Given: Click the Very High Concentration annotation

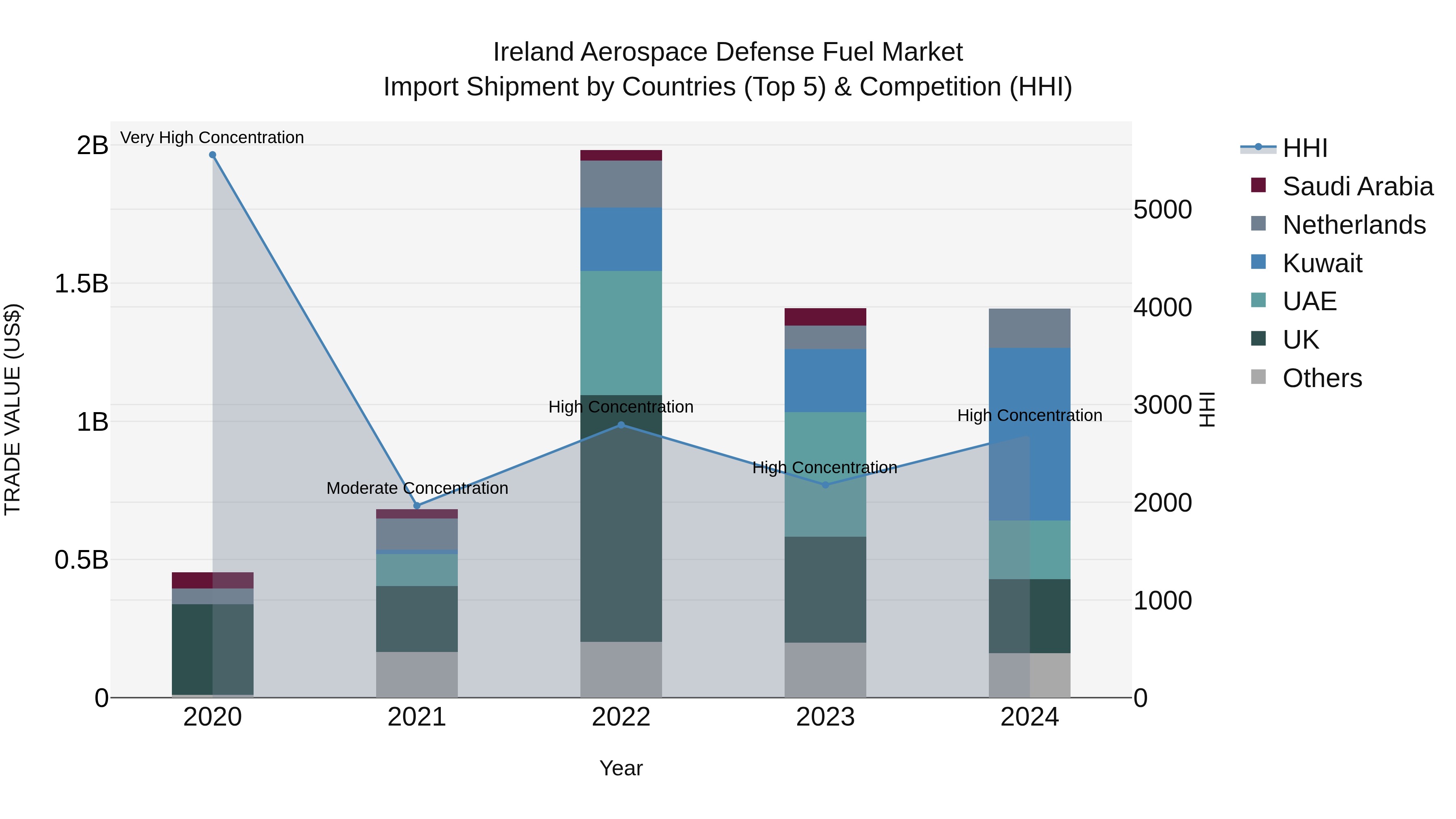Looking at the screenshot, I should pyautogui.click(x=212, y=138).
